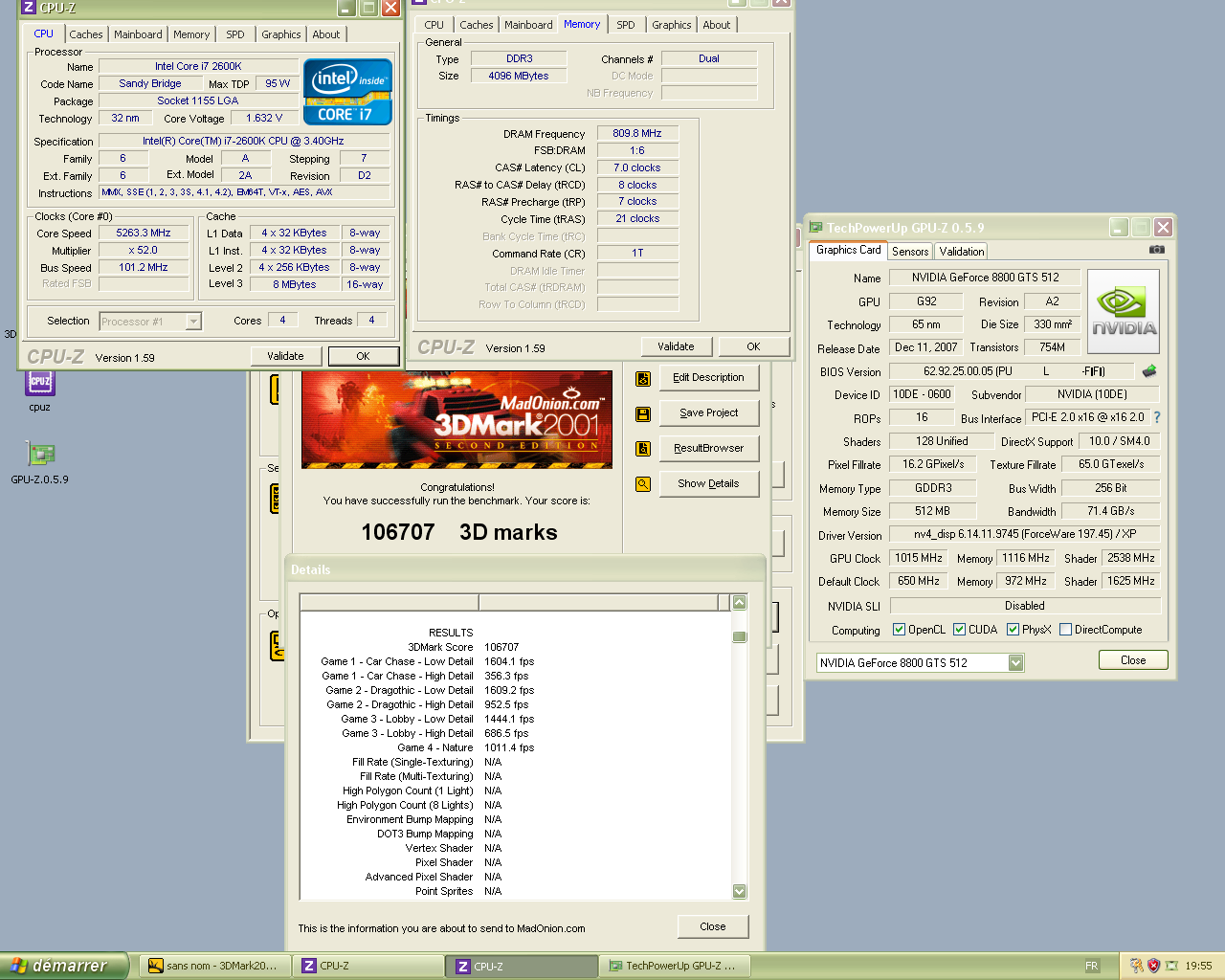Click the Edit Description icon in 3DMark
This screenshot has width=1225, height=980.
coord(643,378)
